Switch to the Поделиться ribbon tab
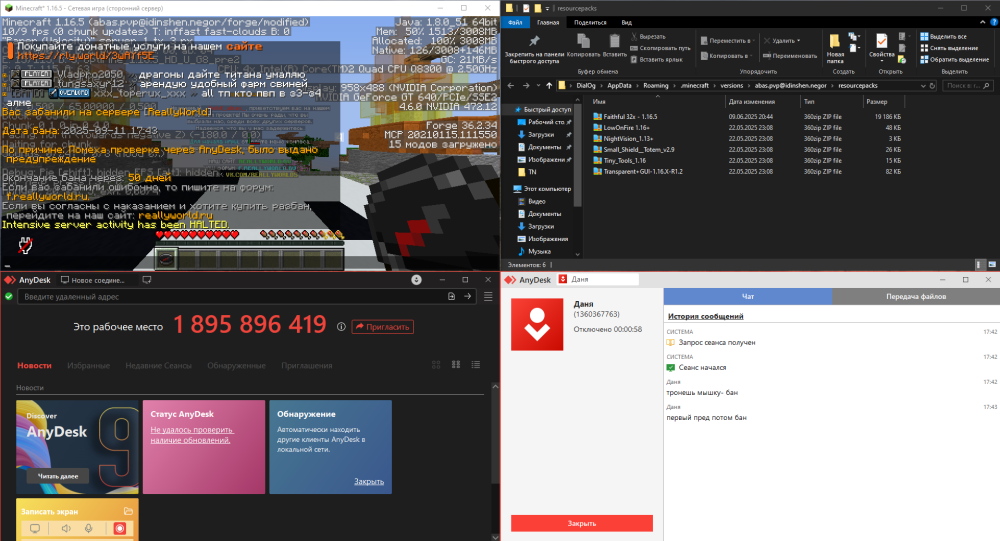The image size is (1000, 541). (590, 22)
